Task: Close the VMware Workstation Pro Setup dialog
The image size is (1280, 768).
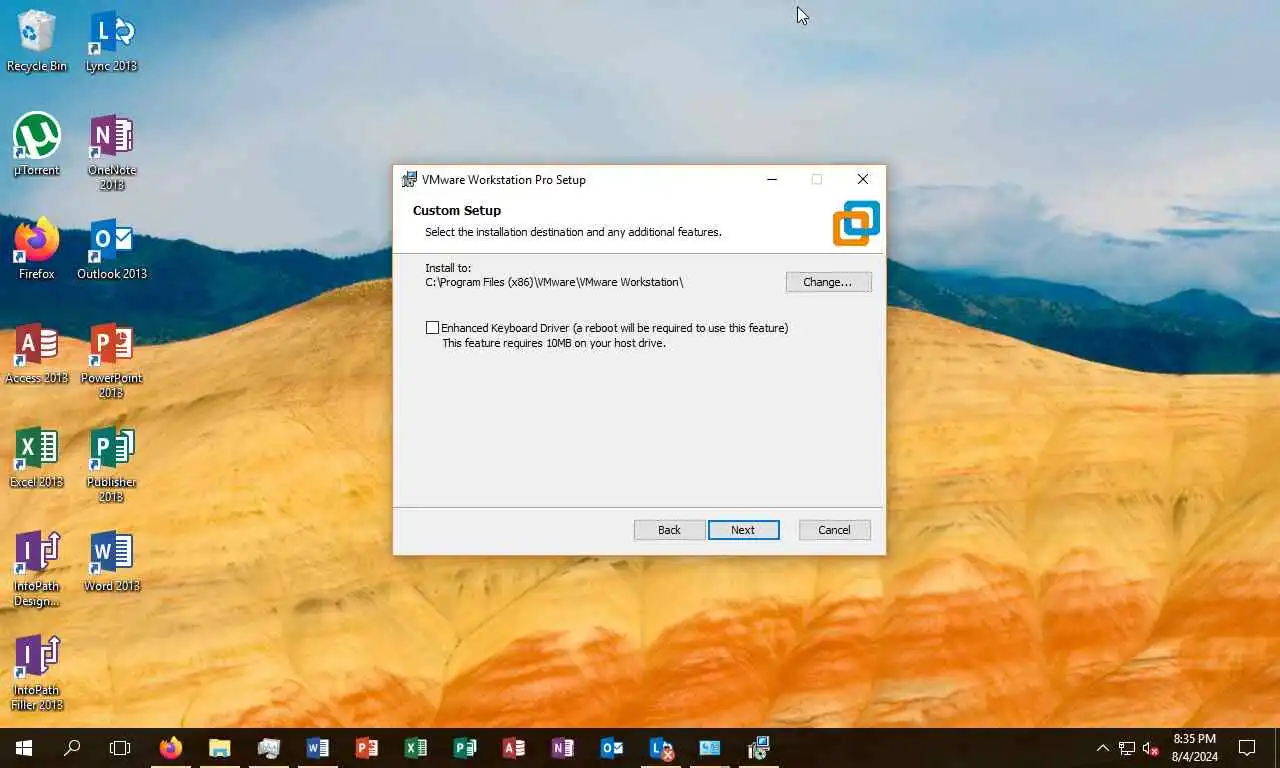Action: pyautogui.click(x=862, y=179)
